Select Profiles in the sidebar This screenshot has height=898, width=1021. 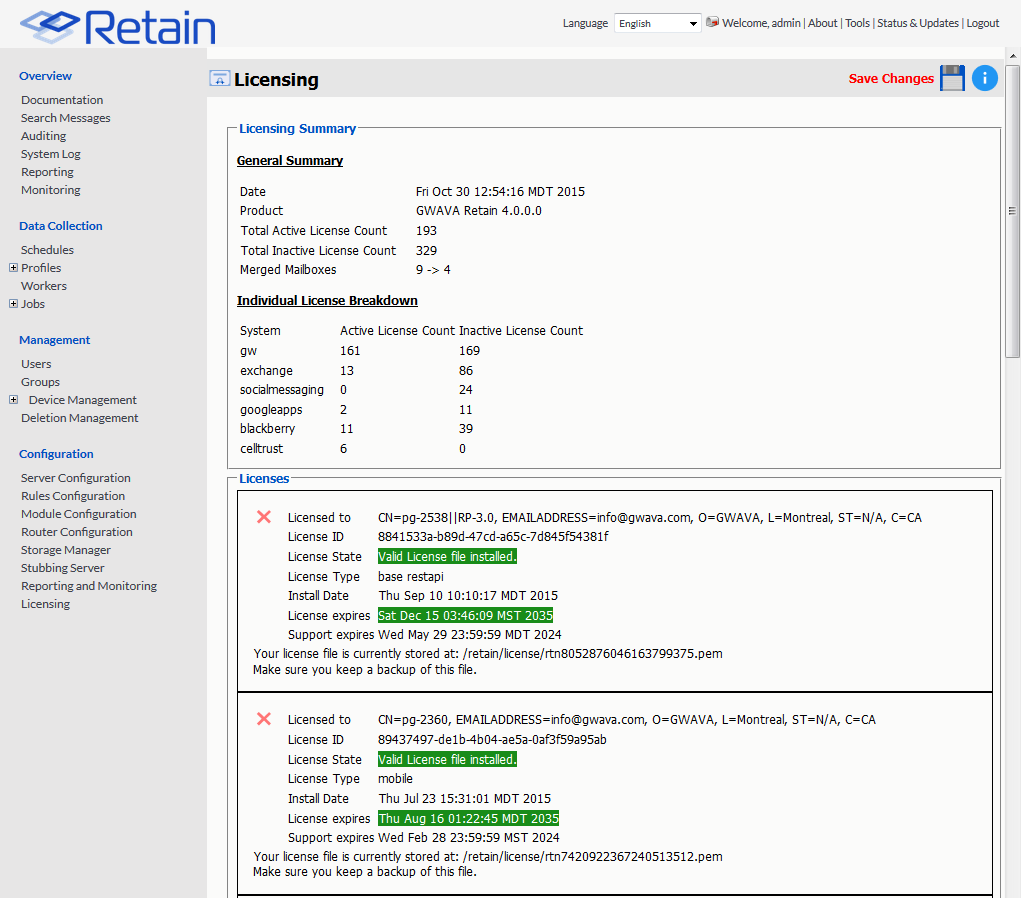tap(40, 268)
